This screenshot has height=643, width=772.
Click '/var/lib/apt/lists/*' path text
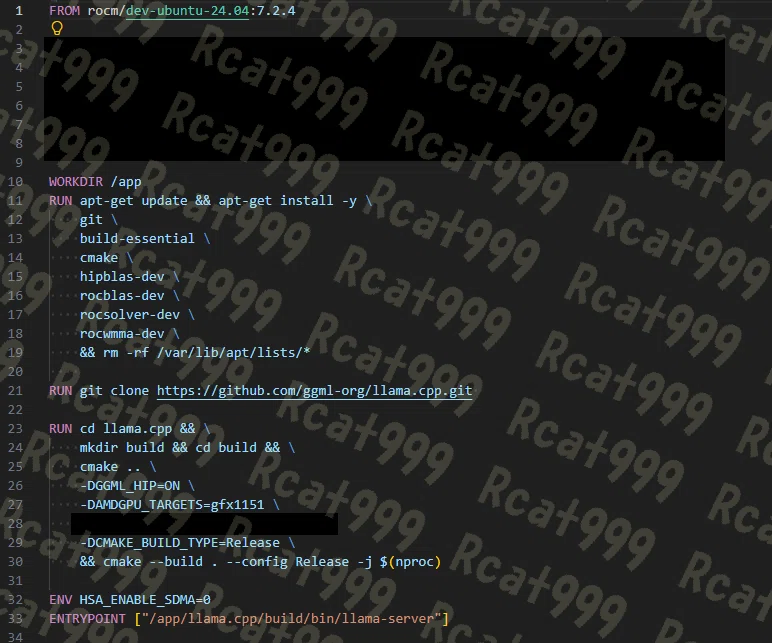pos(233,353)
